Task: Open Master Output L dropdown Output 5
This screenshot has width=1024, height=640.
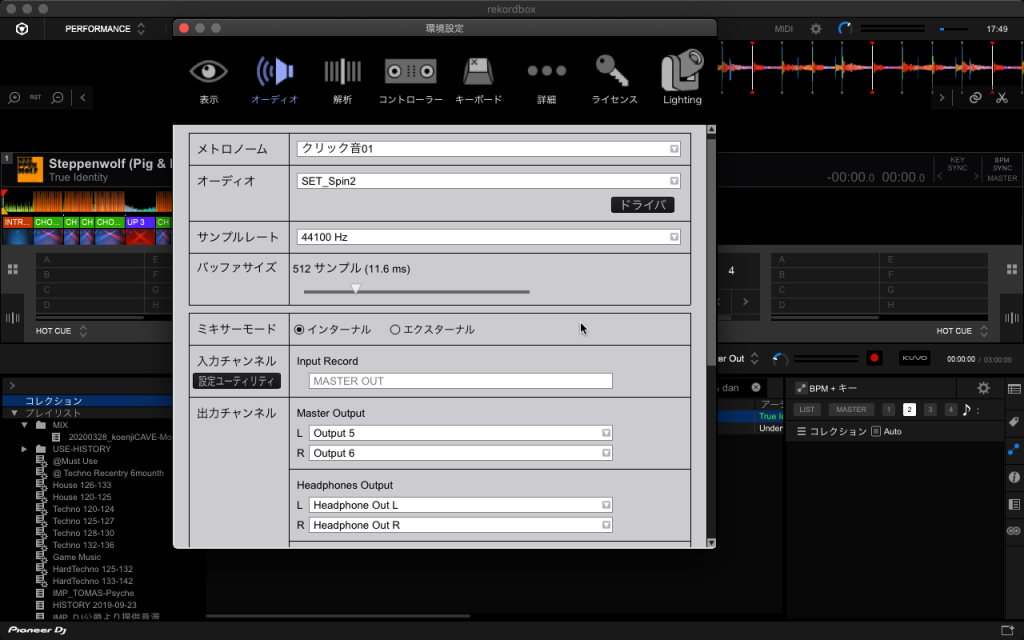Action: tap(460, 433)
